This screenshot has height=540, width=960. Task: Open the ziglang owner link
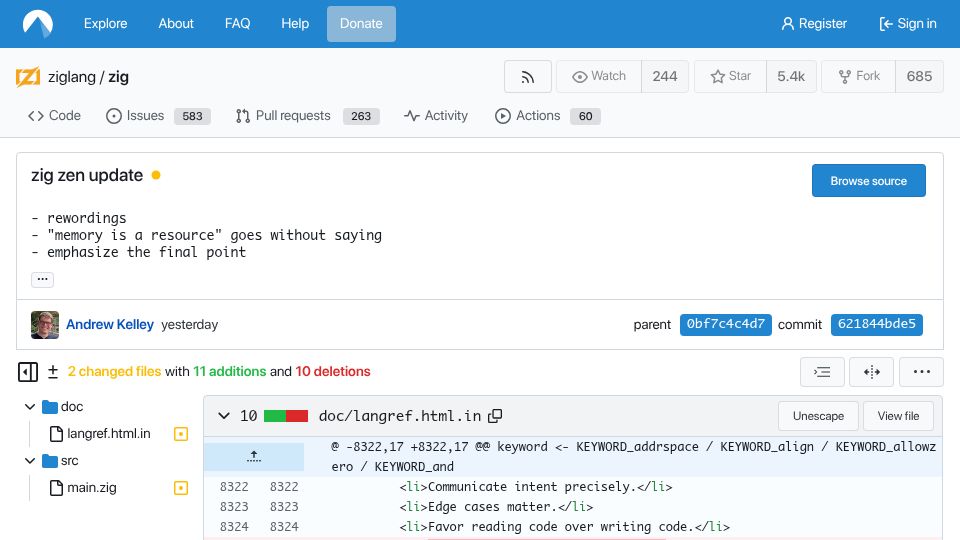72,77
